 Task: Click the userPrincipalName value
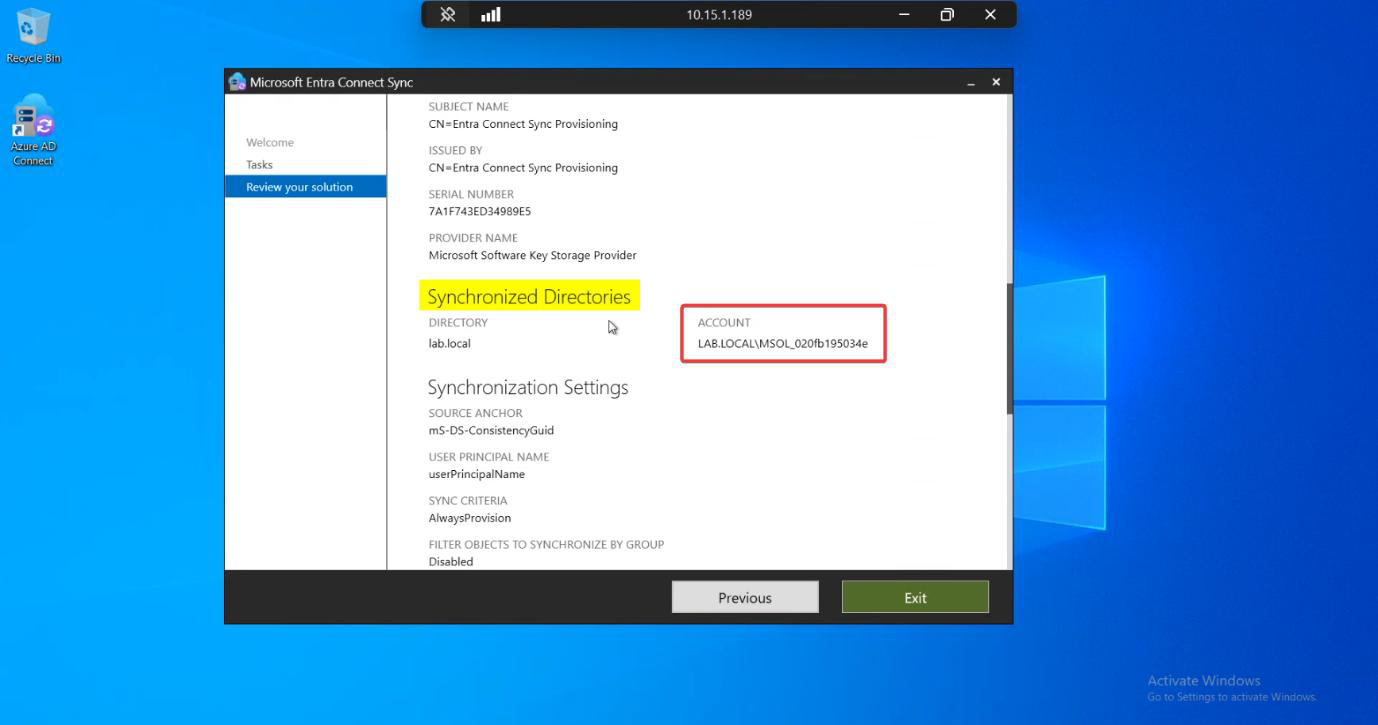476,474
